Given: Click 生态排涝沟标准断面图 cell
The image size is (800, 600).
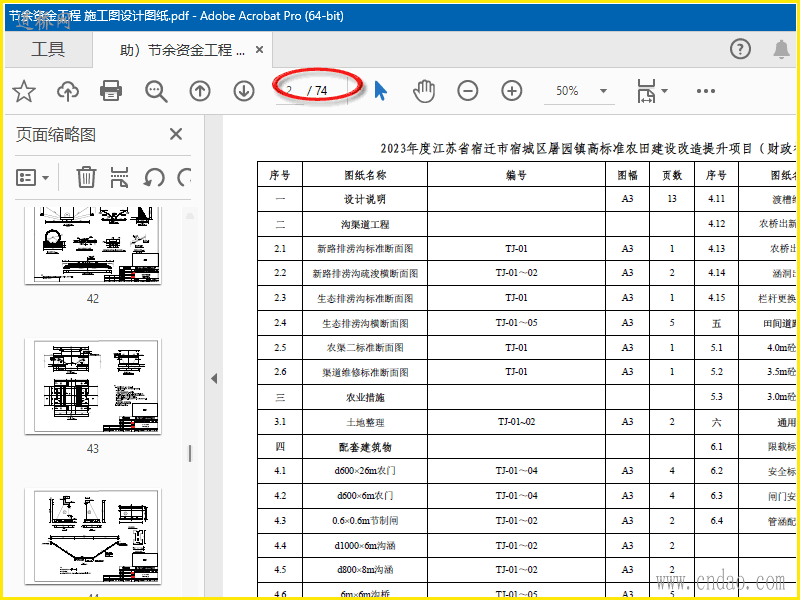Looking at the screenshot, I should click(365, 298).
